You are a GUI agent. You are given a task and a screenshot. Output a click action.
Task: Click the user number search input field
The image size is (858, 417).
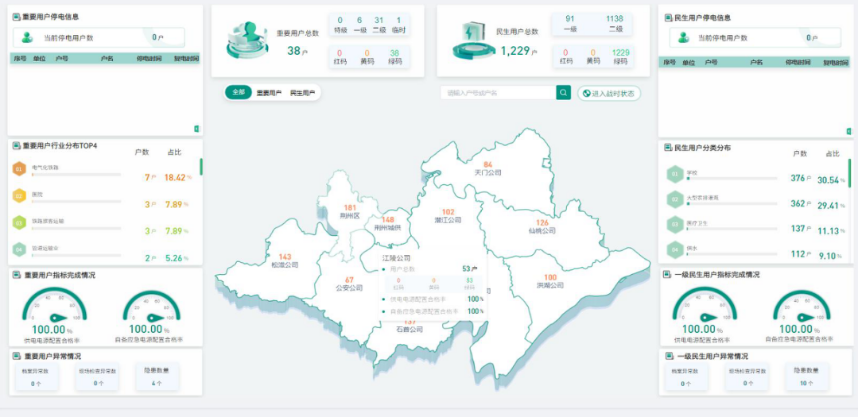click(x=498, y=93)
